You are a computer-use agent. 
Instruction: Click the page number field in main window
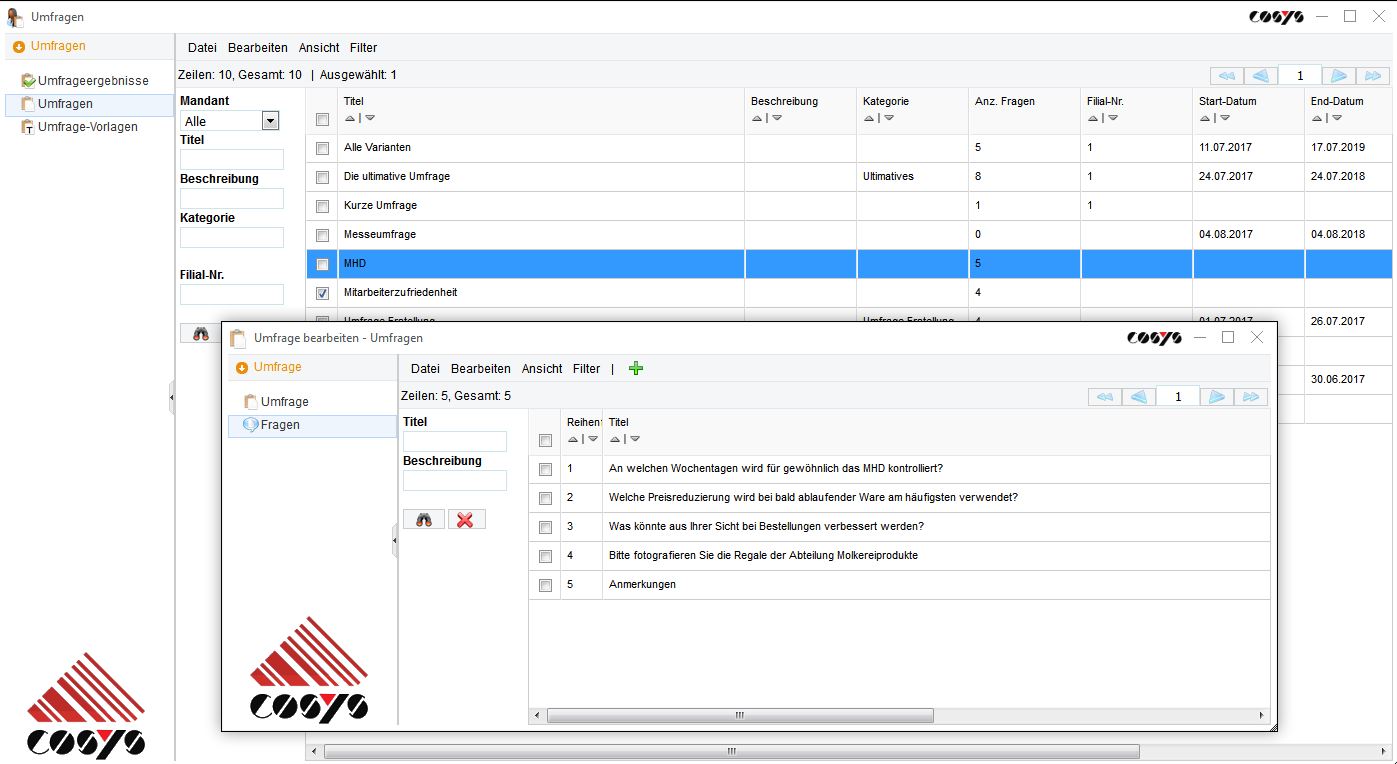1300,76
